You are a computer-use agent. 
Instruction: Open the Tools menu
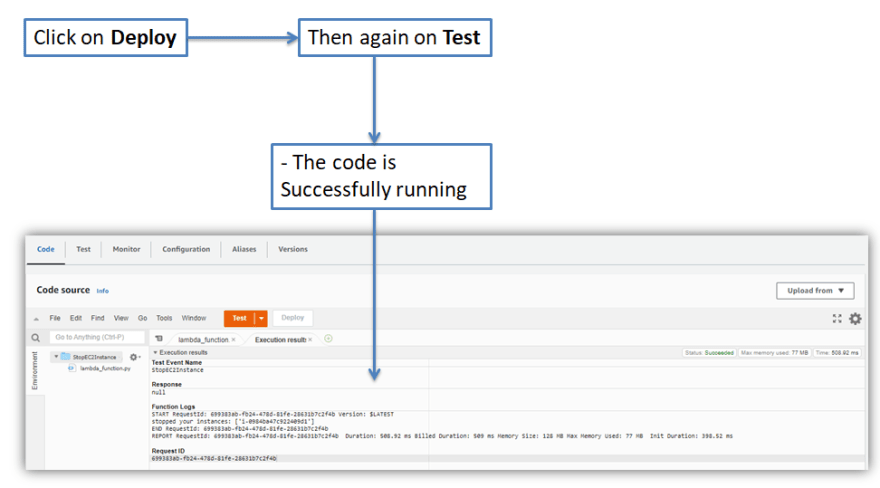(164, 318)
